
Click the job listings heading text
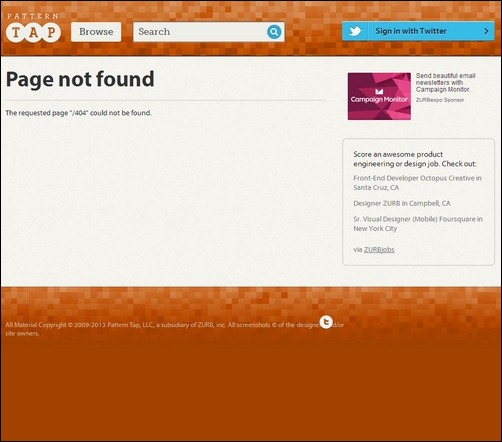[415, 159]
